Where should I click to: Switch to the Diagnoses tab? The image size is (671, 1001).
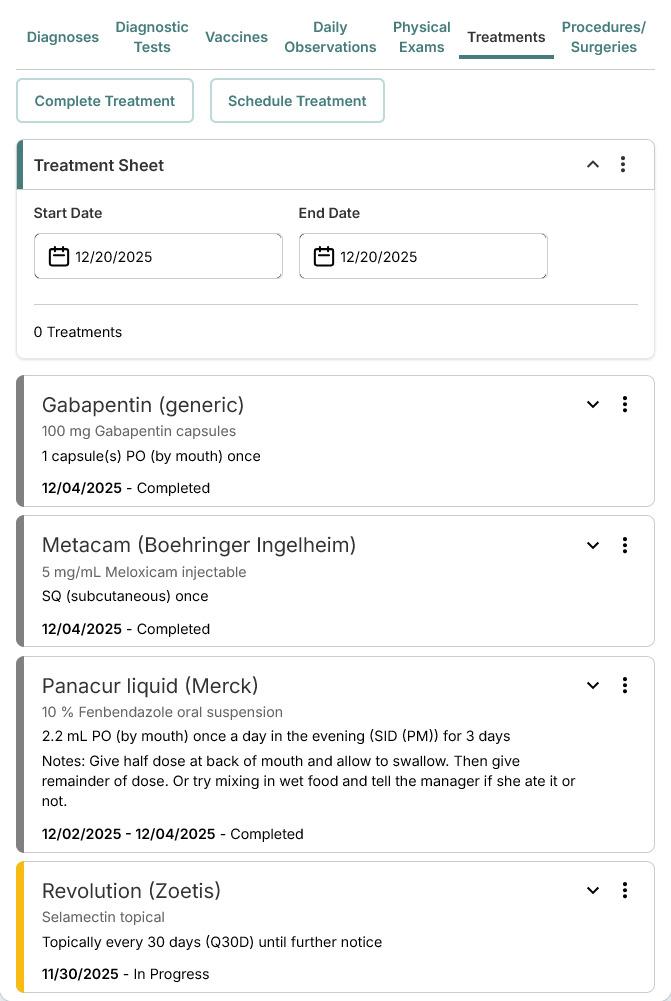tap(63, 37)
